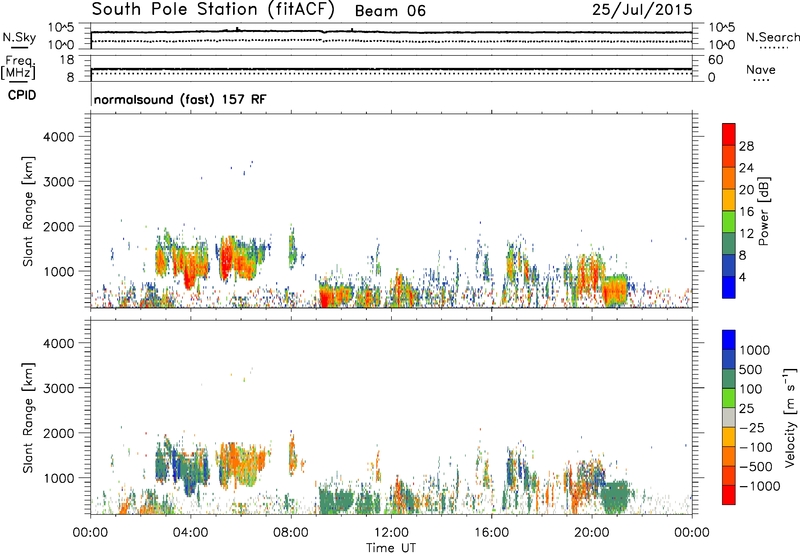This screenshot has height=554, width=800.
Task: Select 'Slant Range [km]' label of power panel
Action: click(x=28, y=211)
